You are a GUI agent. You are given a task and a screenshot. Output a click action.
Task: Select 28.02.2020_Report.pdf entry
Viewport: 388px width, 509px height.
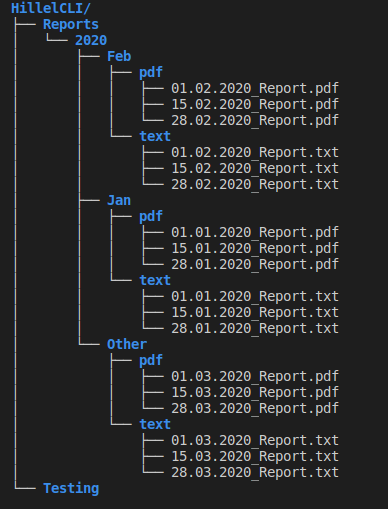click(255, 121)
